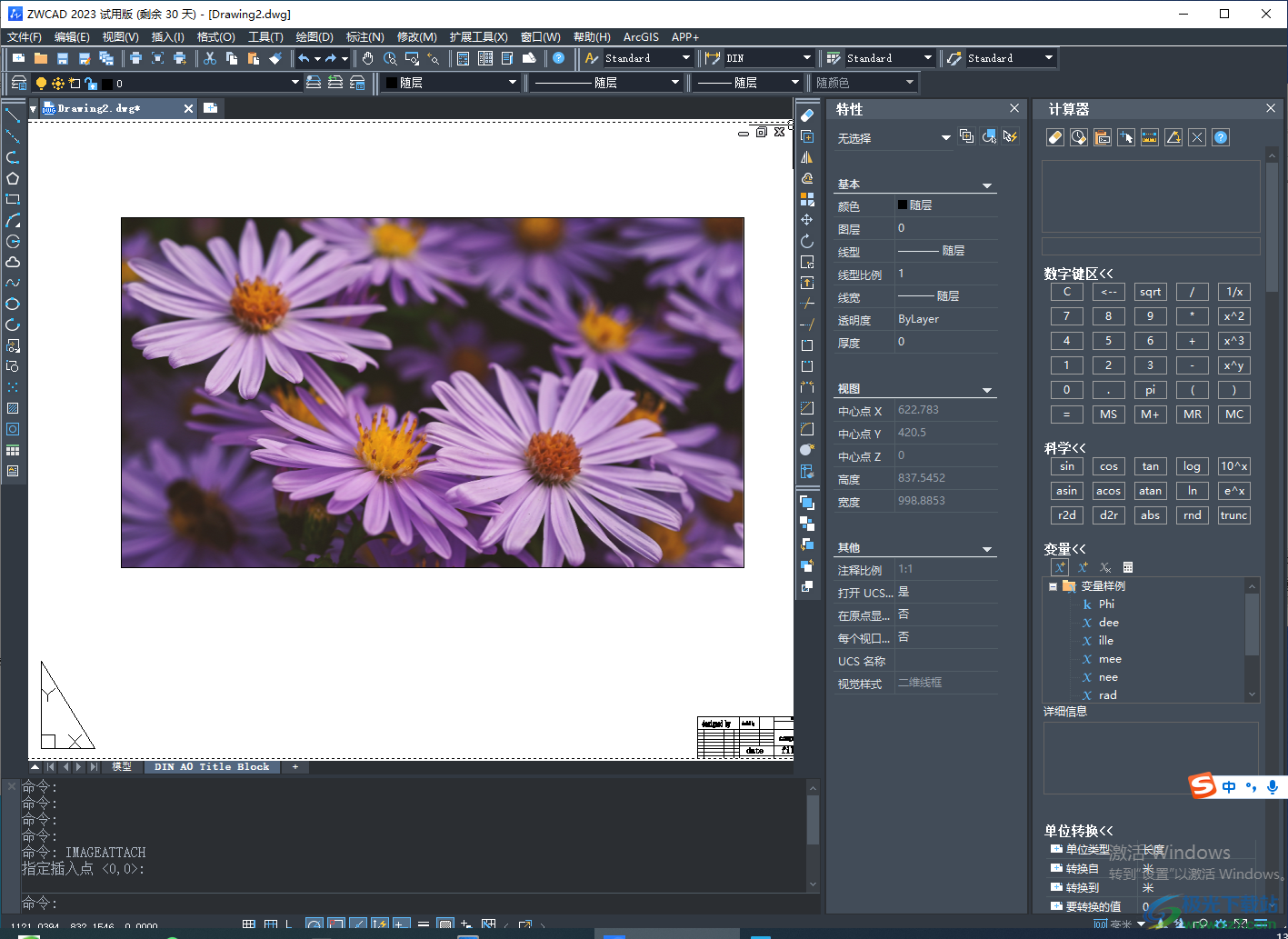This screenshot has width=1288, height=939.
Task: Click the Save icon in toolbar
Action: click(x=63, y=58)
